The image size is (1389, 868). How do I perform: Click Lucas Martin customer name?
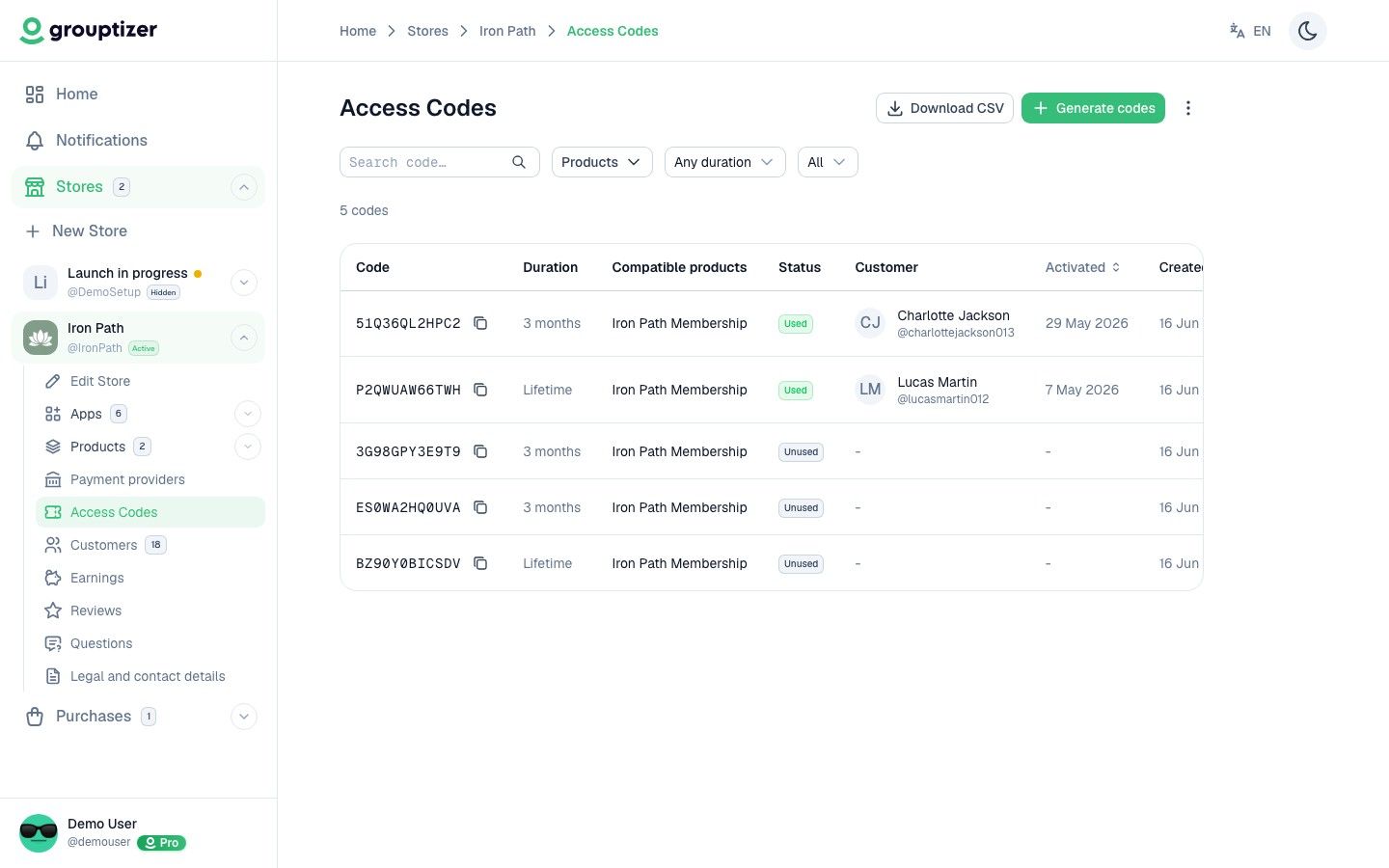(x=937, y=382)
